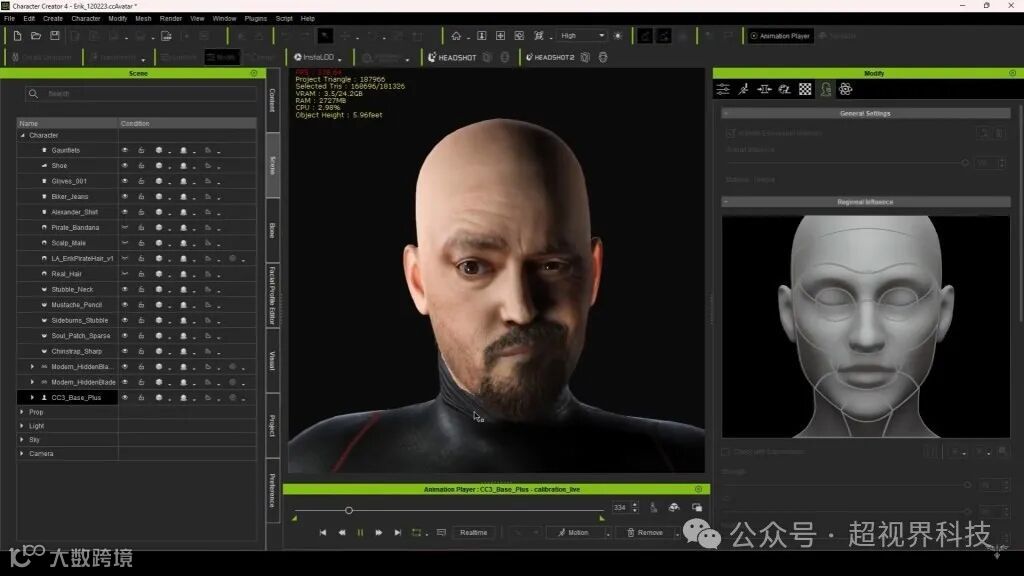Collapse the Character tree node
1024x576 pixels.
pyautogui.click(x=23, y=136)
